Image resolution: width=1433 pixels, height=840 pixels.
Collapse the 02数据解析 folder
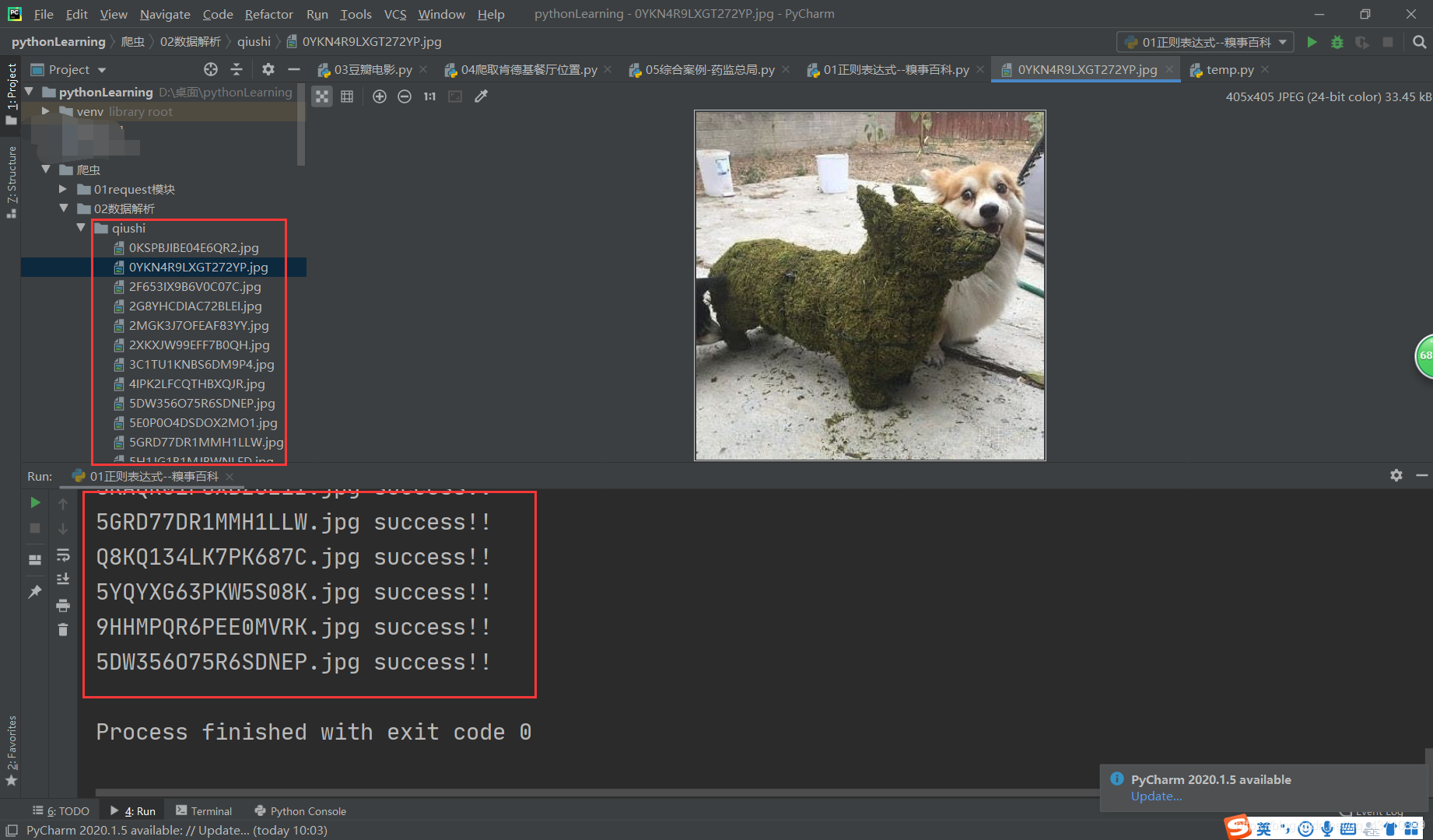(x=64, y=208)
